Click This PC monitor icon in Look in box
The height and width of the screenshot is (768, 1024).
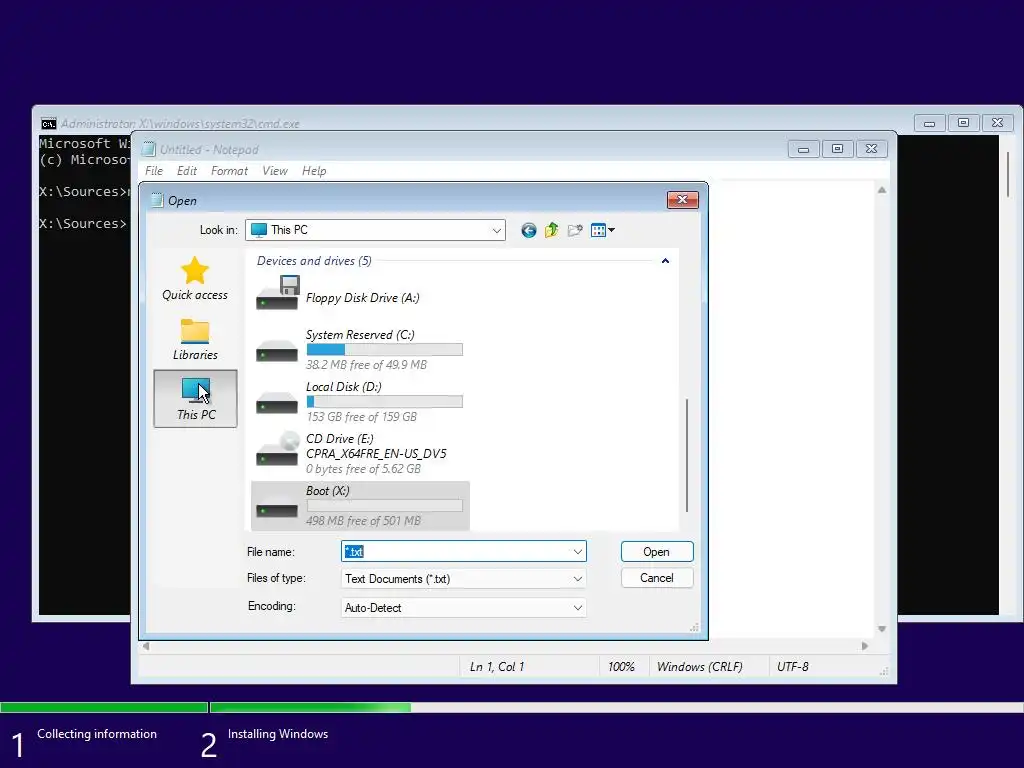coord(259,230)
